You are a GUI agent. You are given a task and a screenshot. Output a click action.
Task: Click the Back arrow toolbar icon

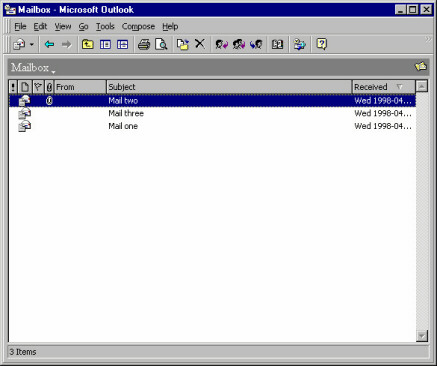pos(49,44)
